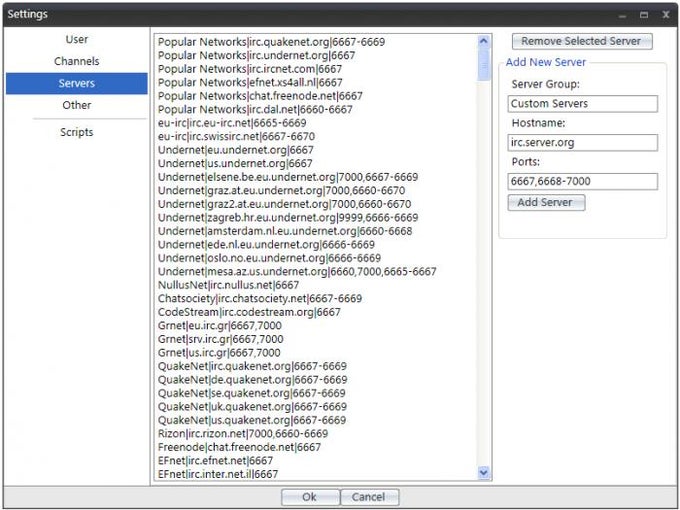Click the server list scroll down arrow
Screen dimensions: 680x510
pos(484,472)
